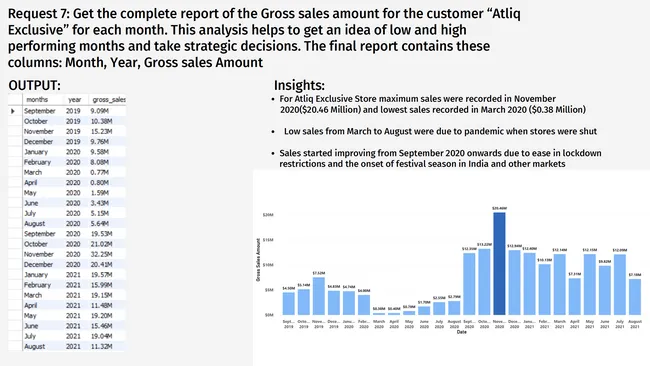Click the '10.38M' gross sales cell
Viewport: 650px width, 366px height.
click(101, 121)
